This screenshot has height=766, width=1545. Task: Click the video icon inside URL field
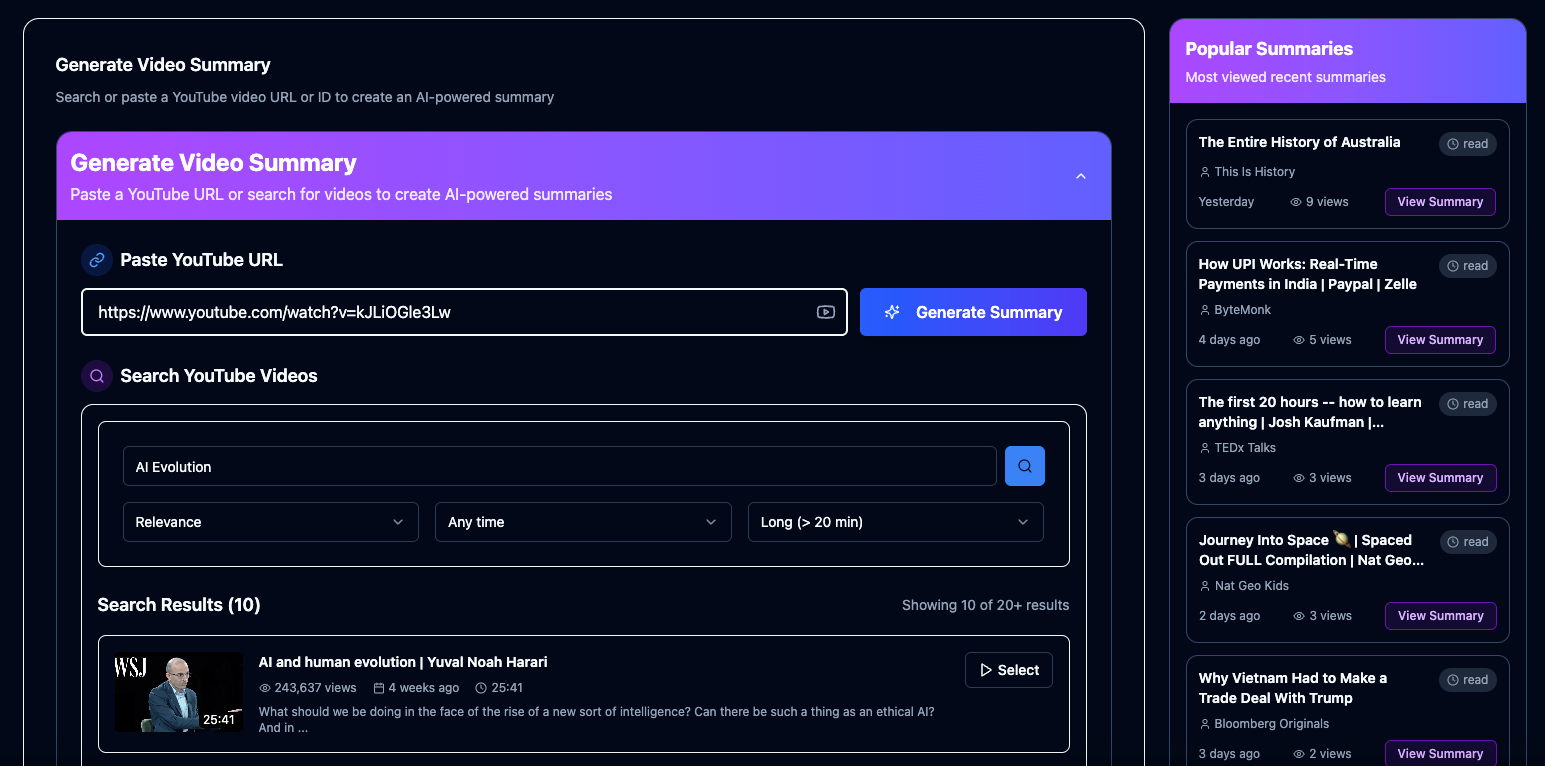[x=825, y=312]
